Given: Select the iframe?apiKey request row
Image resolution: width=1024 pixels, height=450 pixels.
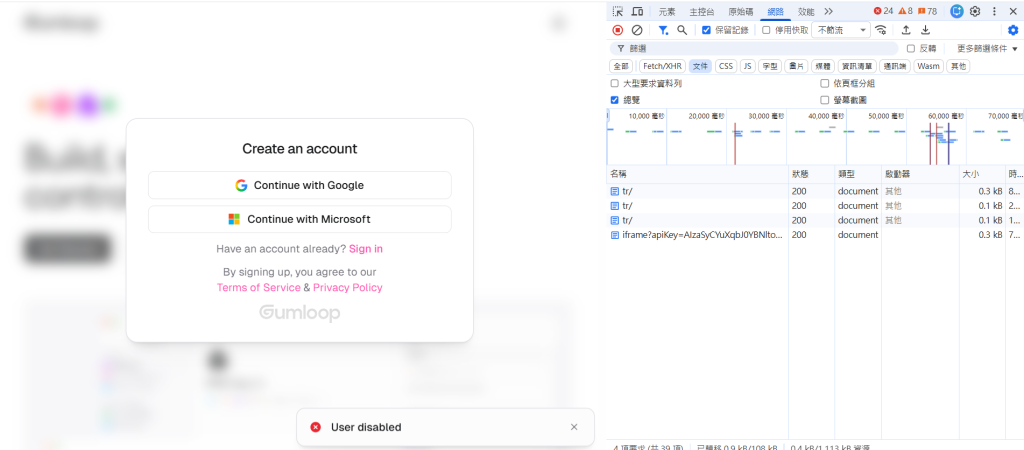Looking at the screenshot, I should click(x=815, y=234).
